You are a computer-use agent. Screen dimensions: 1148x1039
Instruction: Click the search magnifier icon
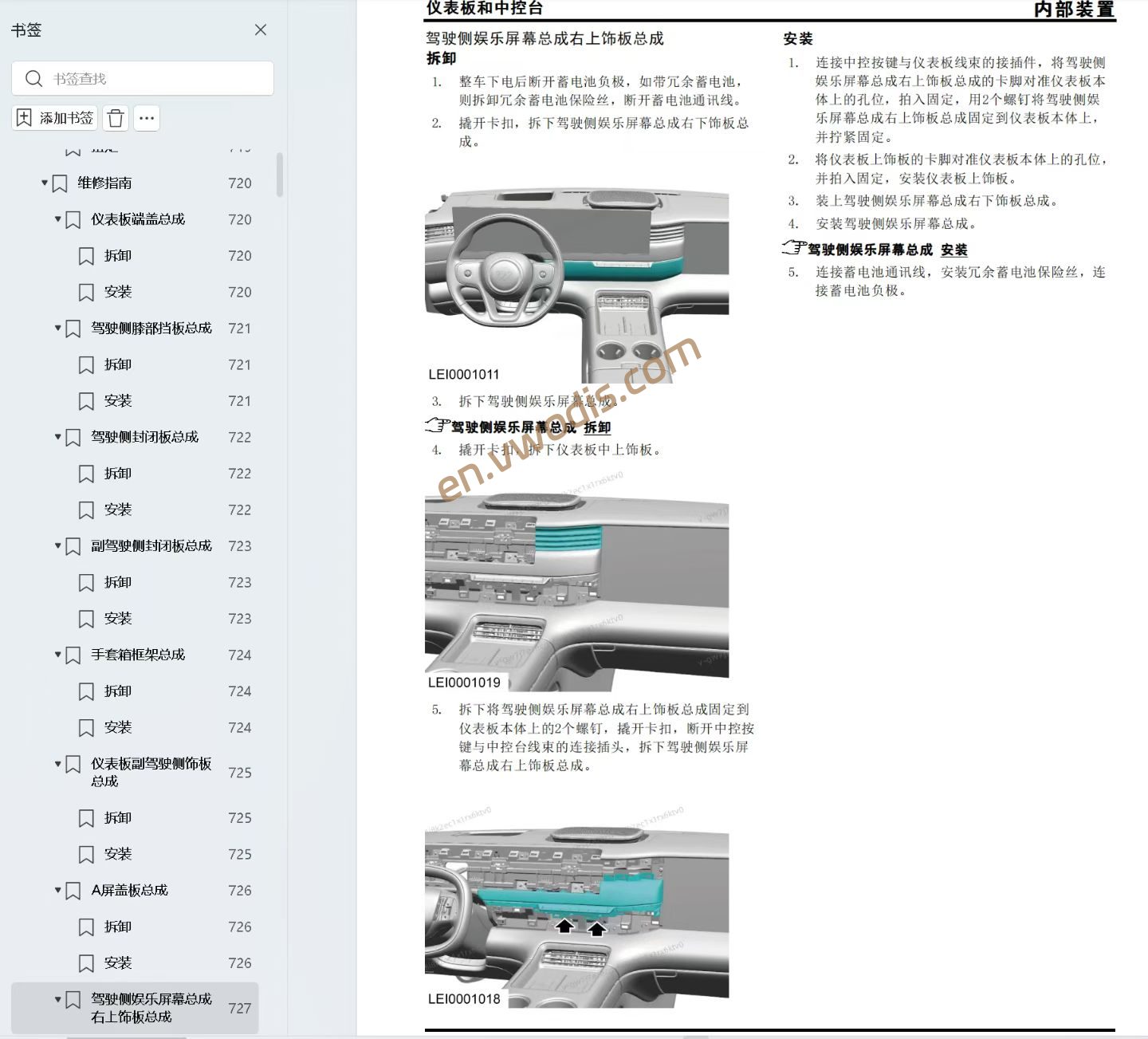click(x=33, y=78)
